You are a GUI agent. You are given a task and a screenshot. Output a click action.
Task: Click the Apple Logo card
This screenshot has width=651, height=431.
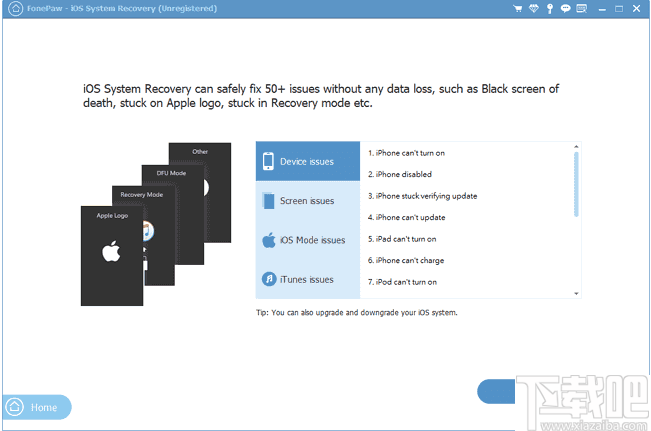(112, 256)
